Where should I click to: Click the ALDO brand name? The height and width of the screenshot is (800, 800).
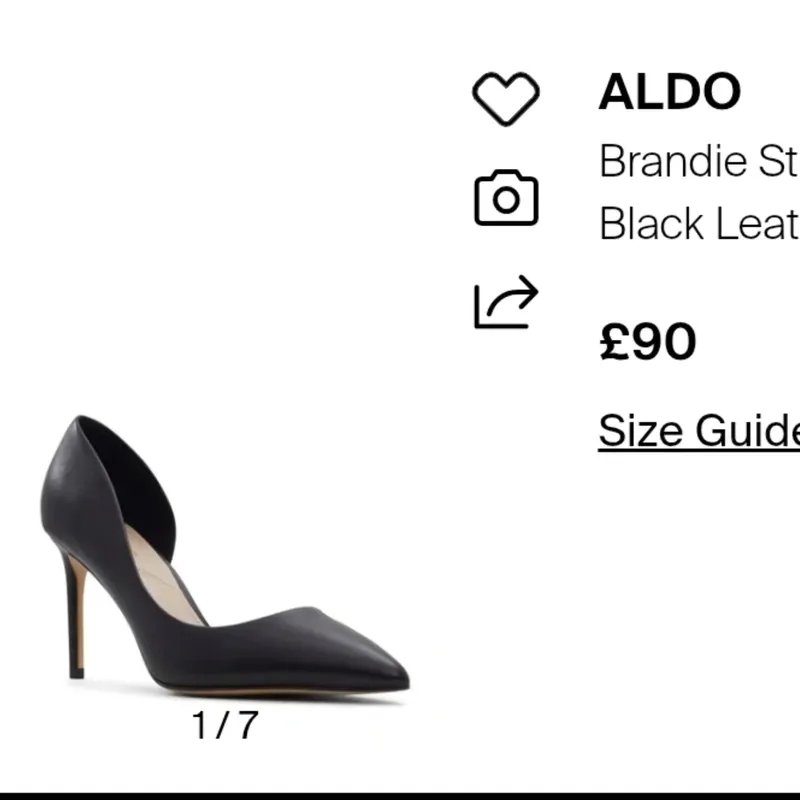point(669,92)
